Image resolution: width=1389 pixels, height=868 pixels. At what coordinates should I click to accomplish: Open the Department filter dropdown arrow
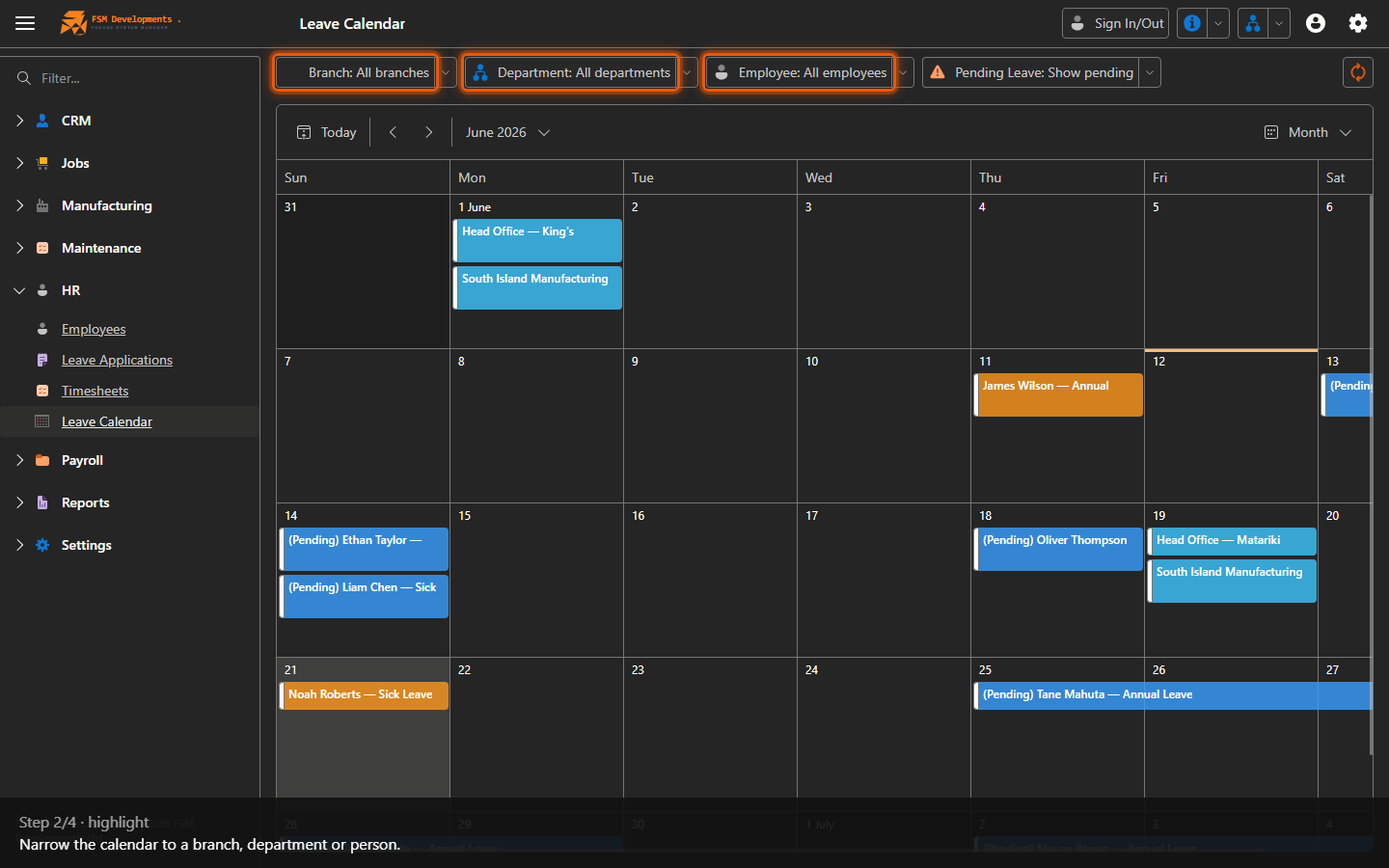click(x=687, y=72)
